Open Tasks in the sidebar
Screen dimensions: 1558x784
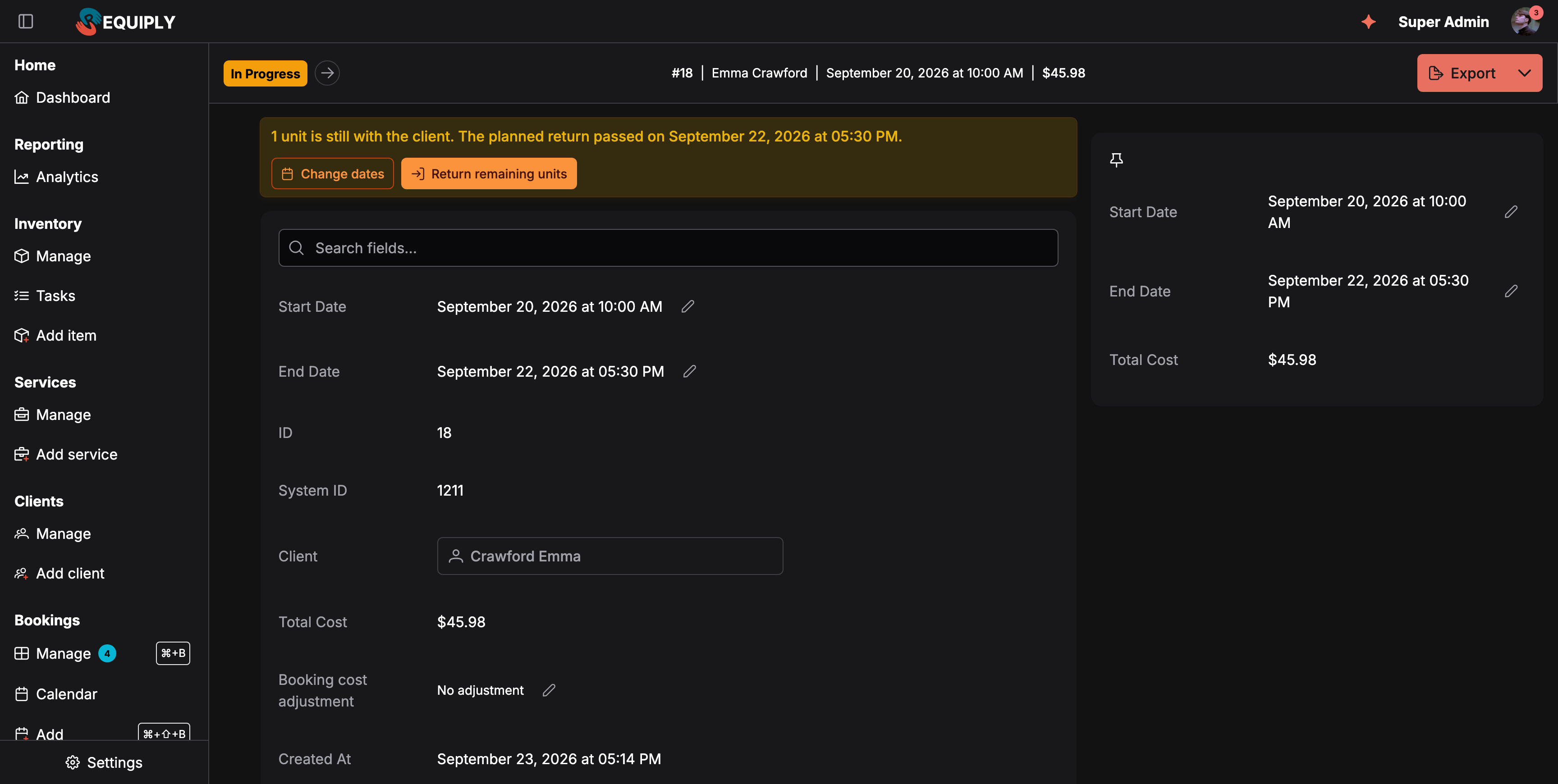45,296
